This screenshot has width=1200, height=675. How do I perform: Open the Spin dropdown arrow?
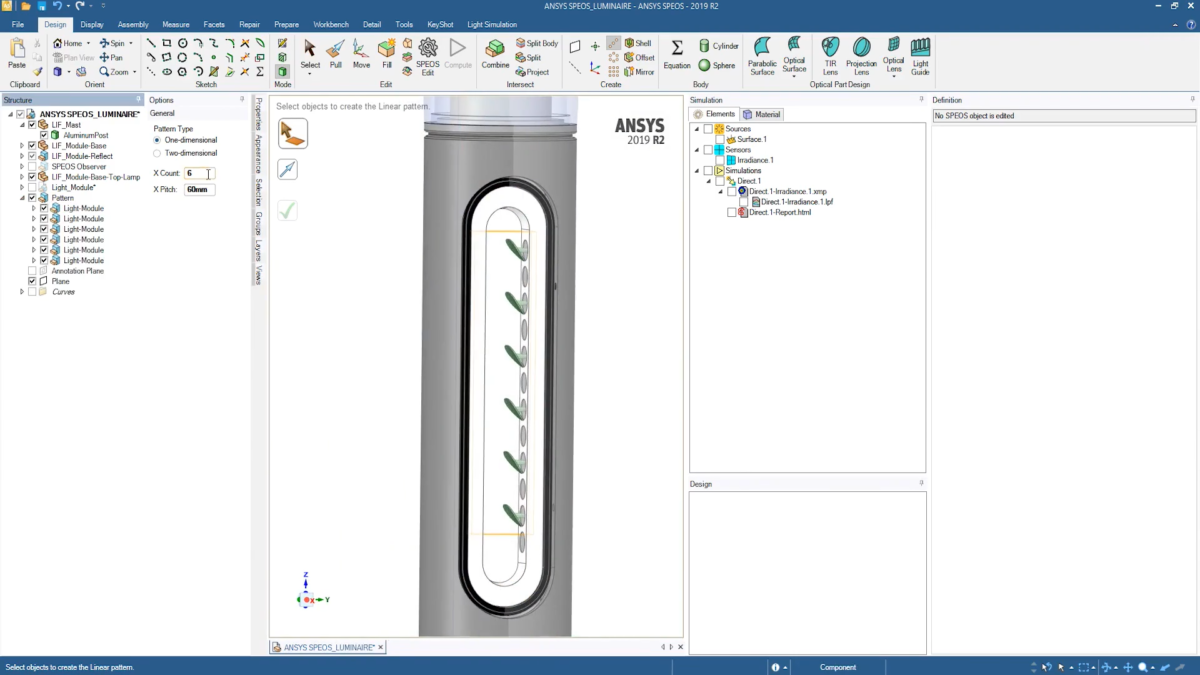[x=130, y=44]
